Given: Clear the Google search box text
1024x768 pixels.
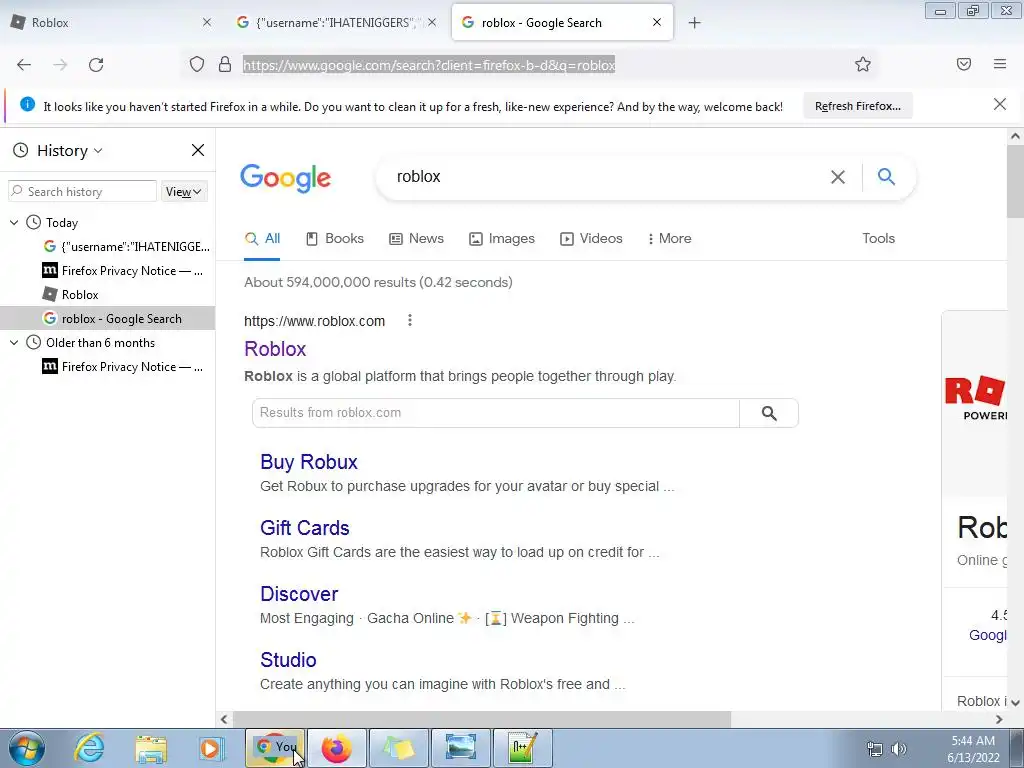Looking at the screenshot, I should [x=838, y=177].
